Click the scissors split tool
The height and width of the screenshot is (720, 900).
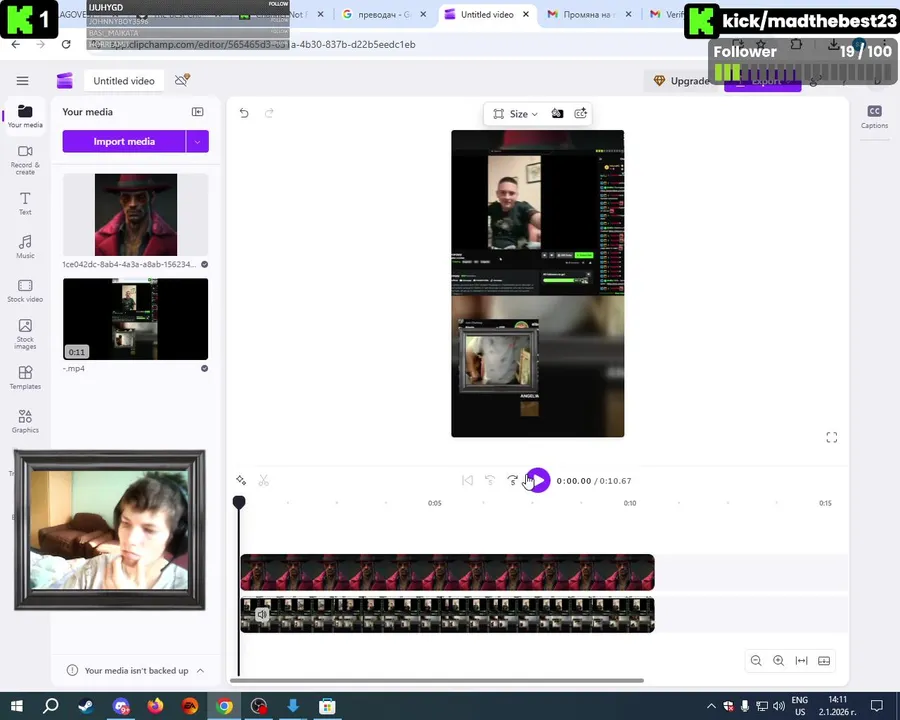(263, 480)
